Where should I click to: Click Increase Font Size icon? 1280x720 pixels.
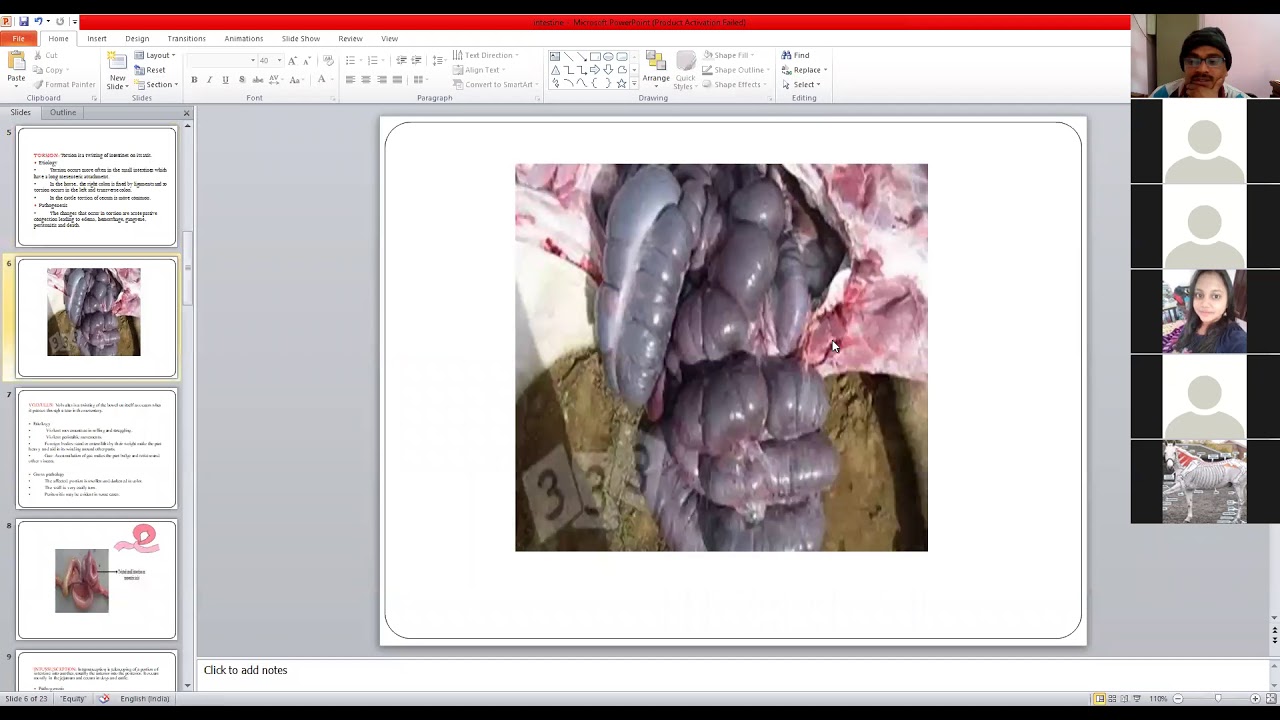point(292,61)
